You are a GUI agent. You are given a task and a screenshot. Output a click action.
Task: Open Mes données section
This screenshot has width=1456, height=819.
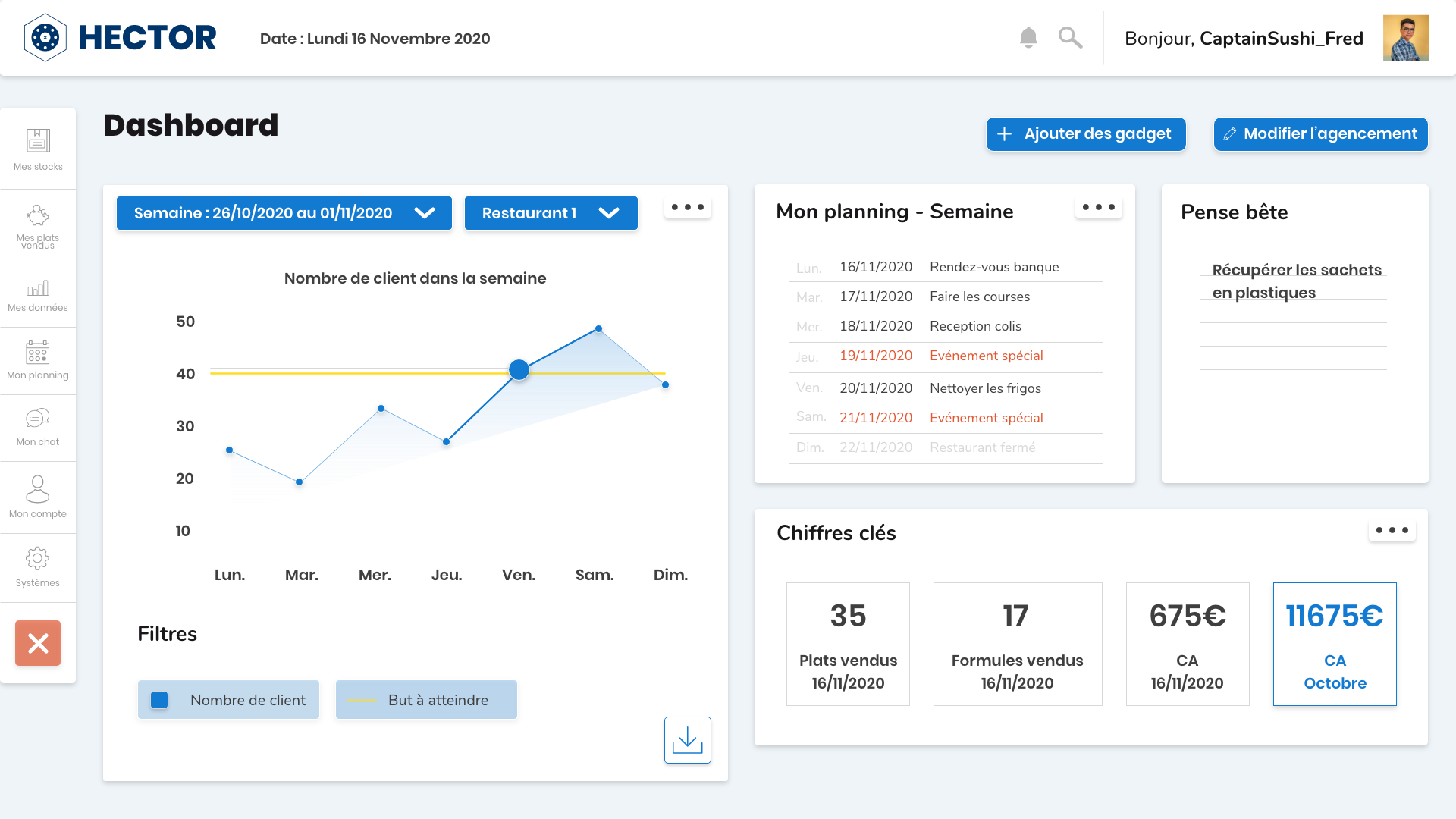[37, 294]
